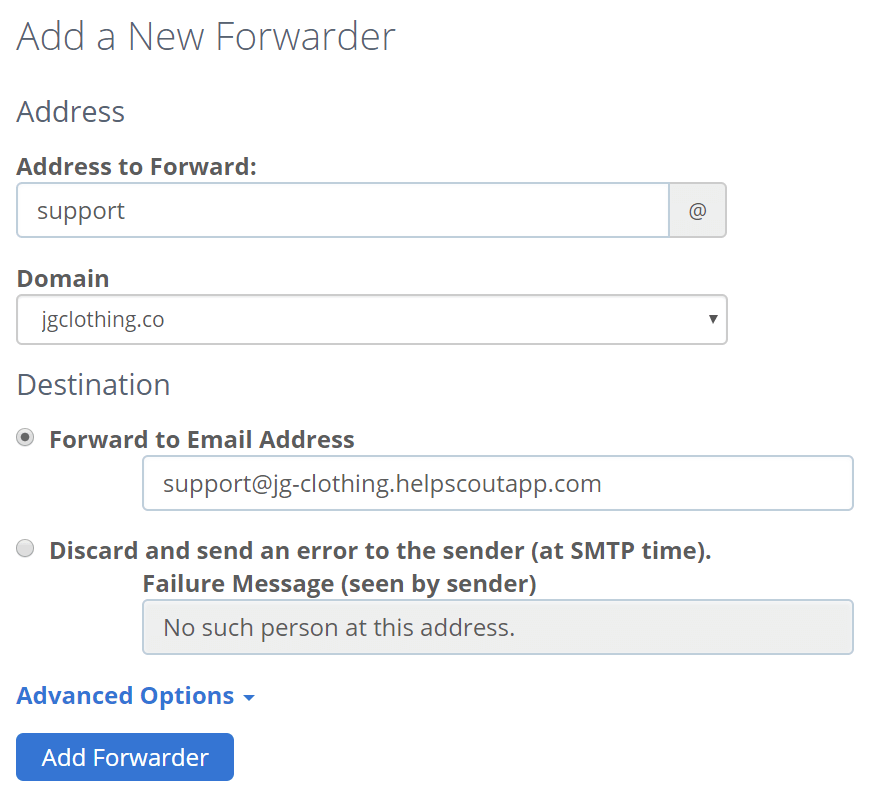Expand the Advanced Options section
The height and width of the screenshot is (802, 870).
coord(125,696)
